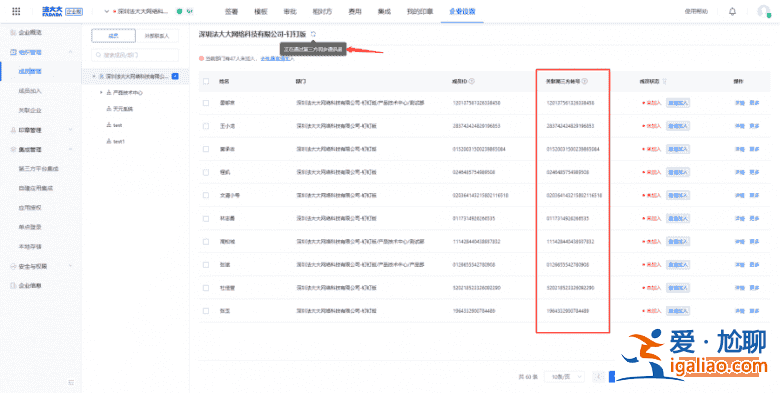The image size is (780, 393).
Task: Check the row with member ID 02464857...
Action: click(x=206, y=172)
